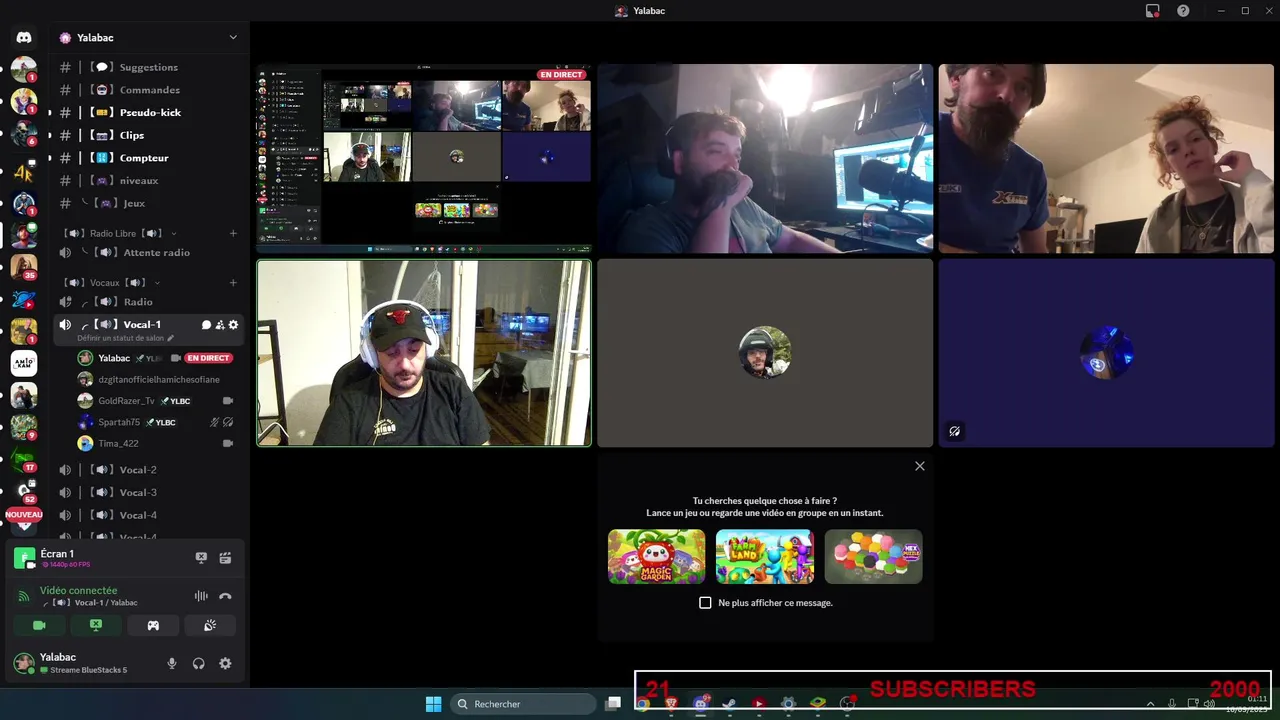This screenshot has height=720, width=1280.
Task: Focus the webcam tile with Bulls cap
Action: 424,353
